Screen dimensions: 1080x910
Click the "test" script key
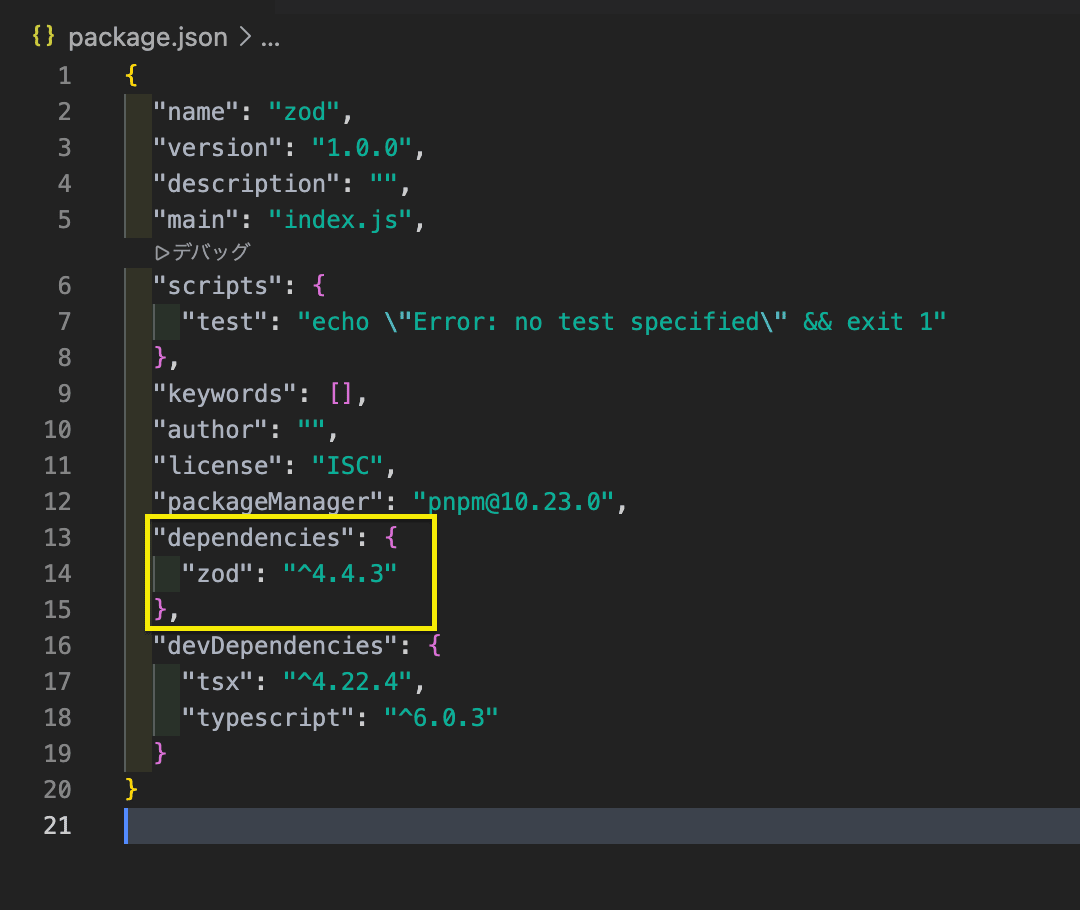pos(225,322)
